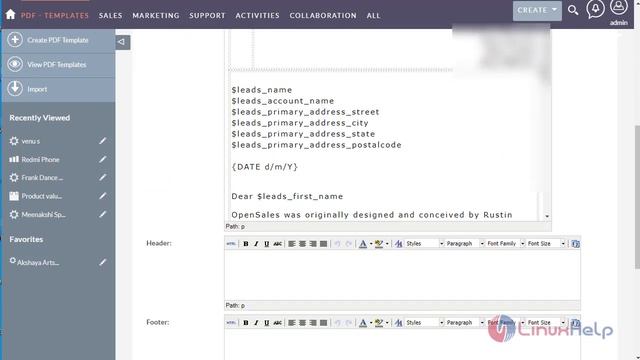Open Font Family dropdown in Header toolbar
The width and height of the screenshot is (640, 360).
pyautogui.click(x=505, y=244)
